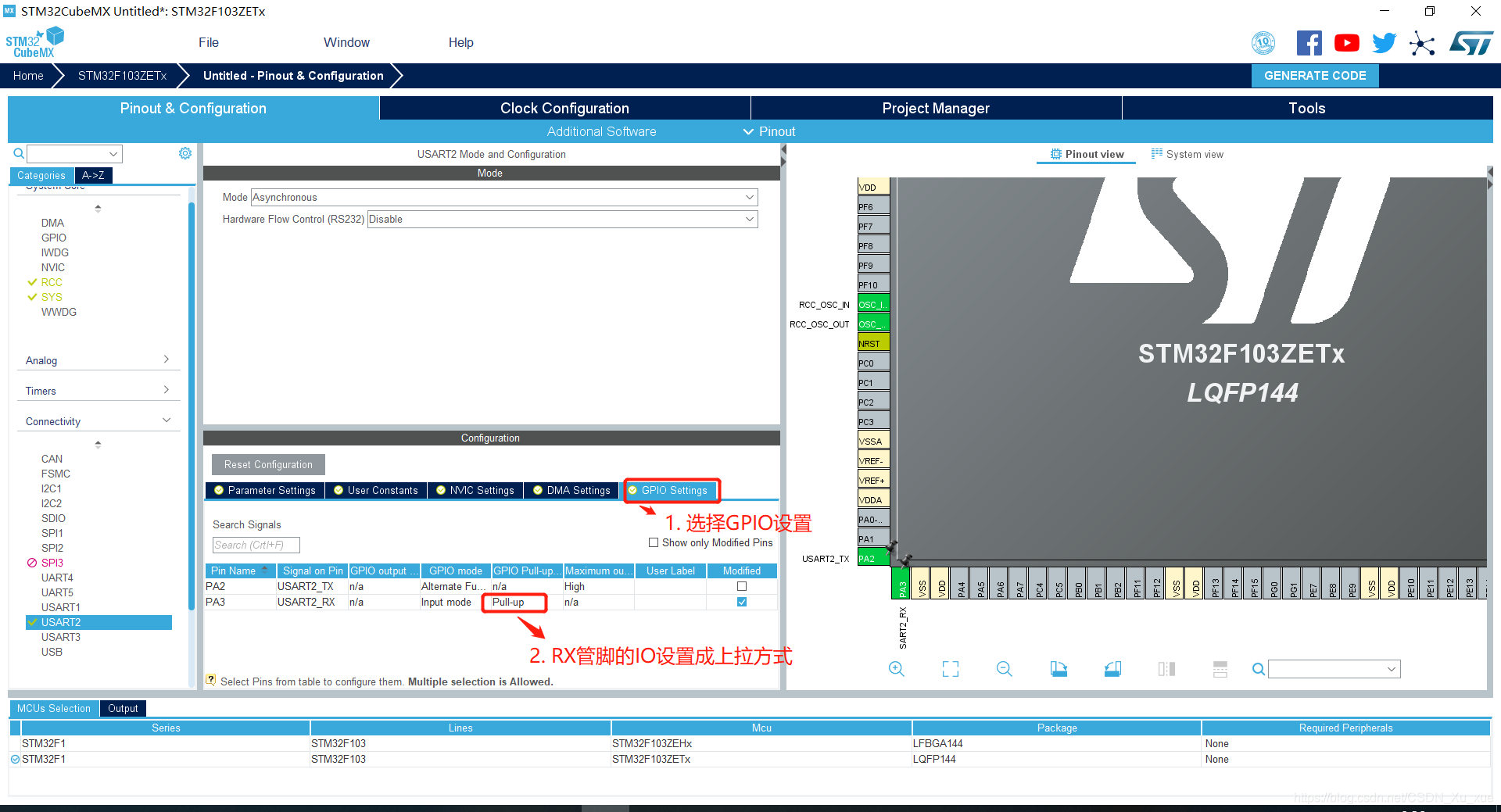This screenshot has height=812, width=1501.
Task: Open the ST Facebook page icon
Action: tap(1309, 43)
